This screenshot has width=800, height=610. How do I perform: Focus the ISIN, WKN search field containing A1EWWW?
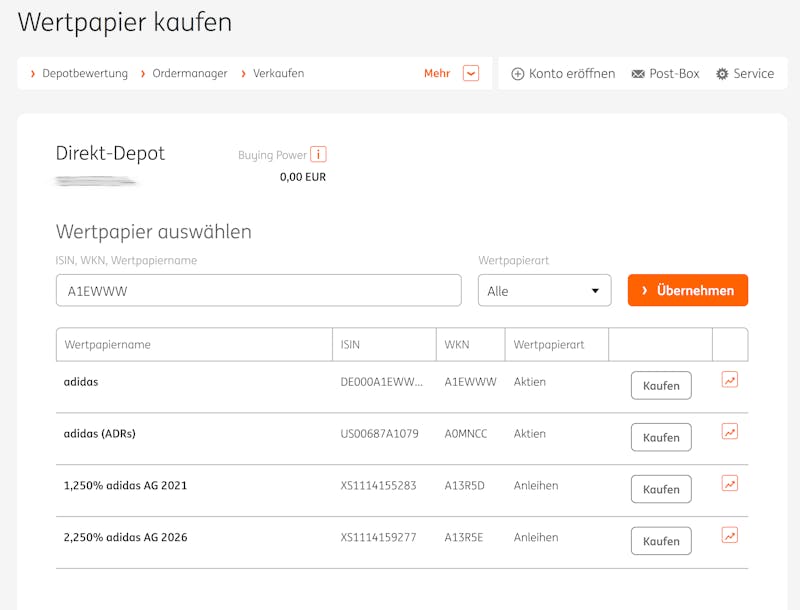pyautogui.click(x=259, y=291)
